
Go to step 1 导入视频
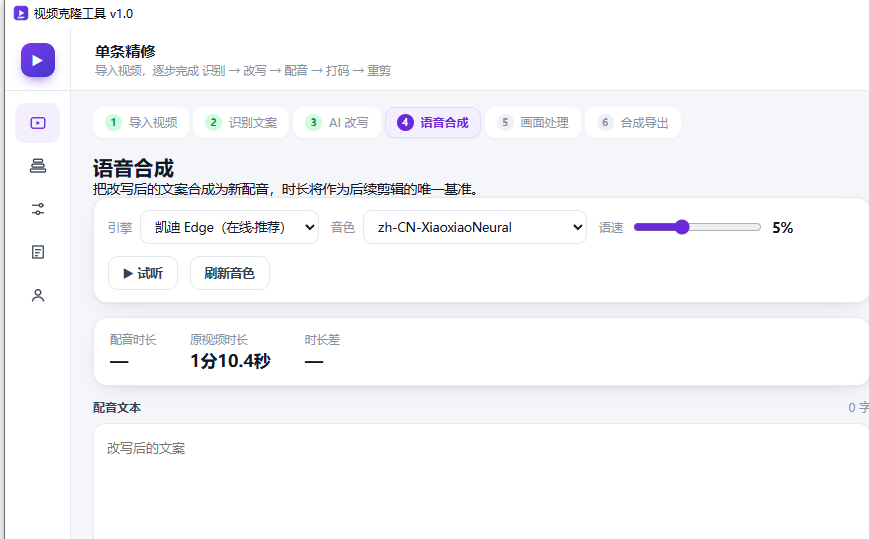(141, 122)
